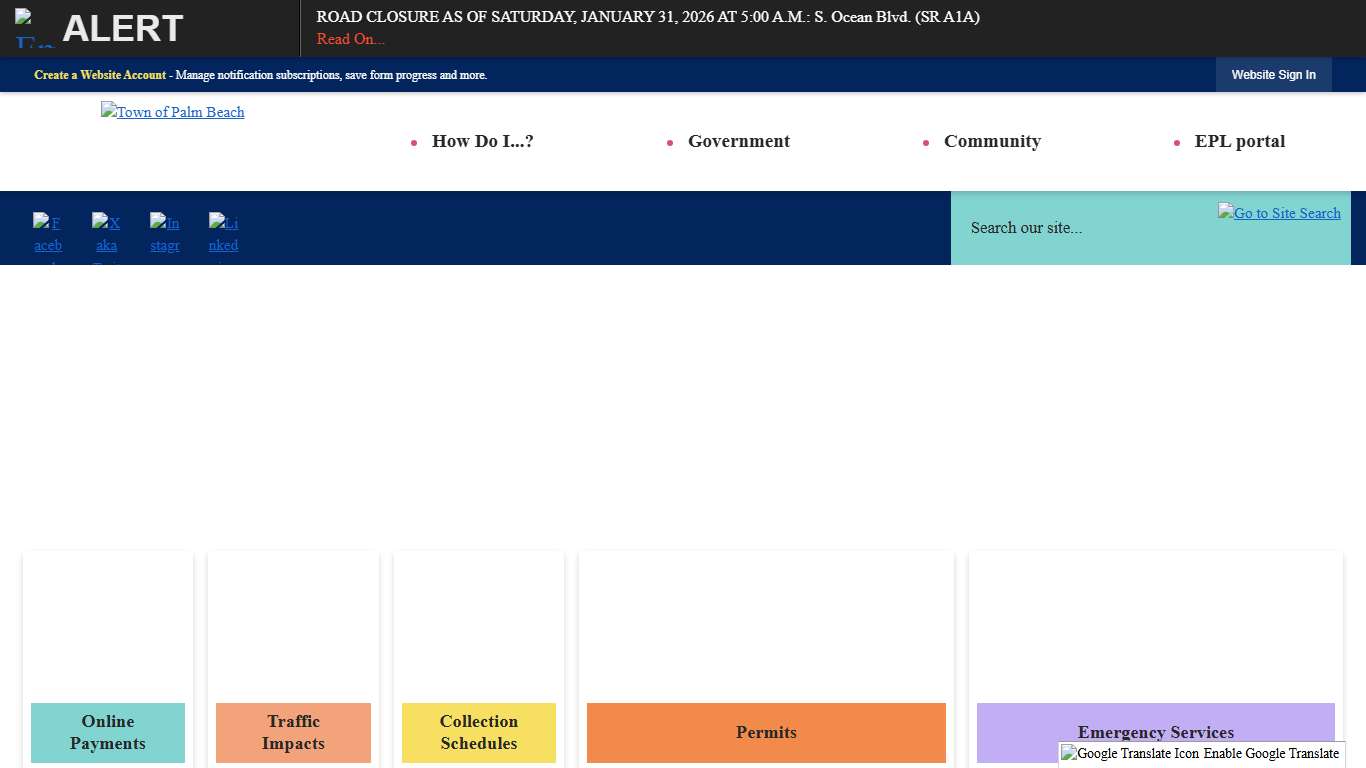Screen dimensions: 1366x768
Task: Click the Google Translate icon
Action: 1130,754
